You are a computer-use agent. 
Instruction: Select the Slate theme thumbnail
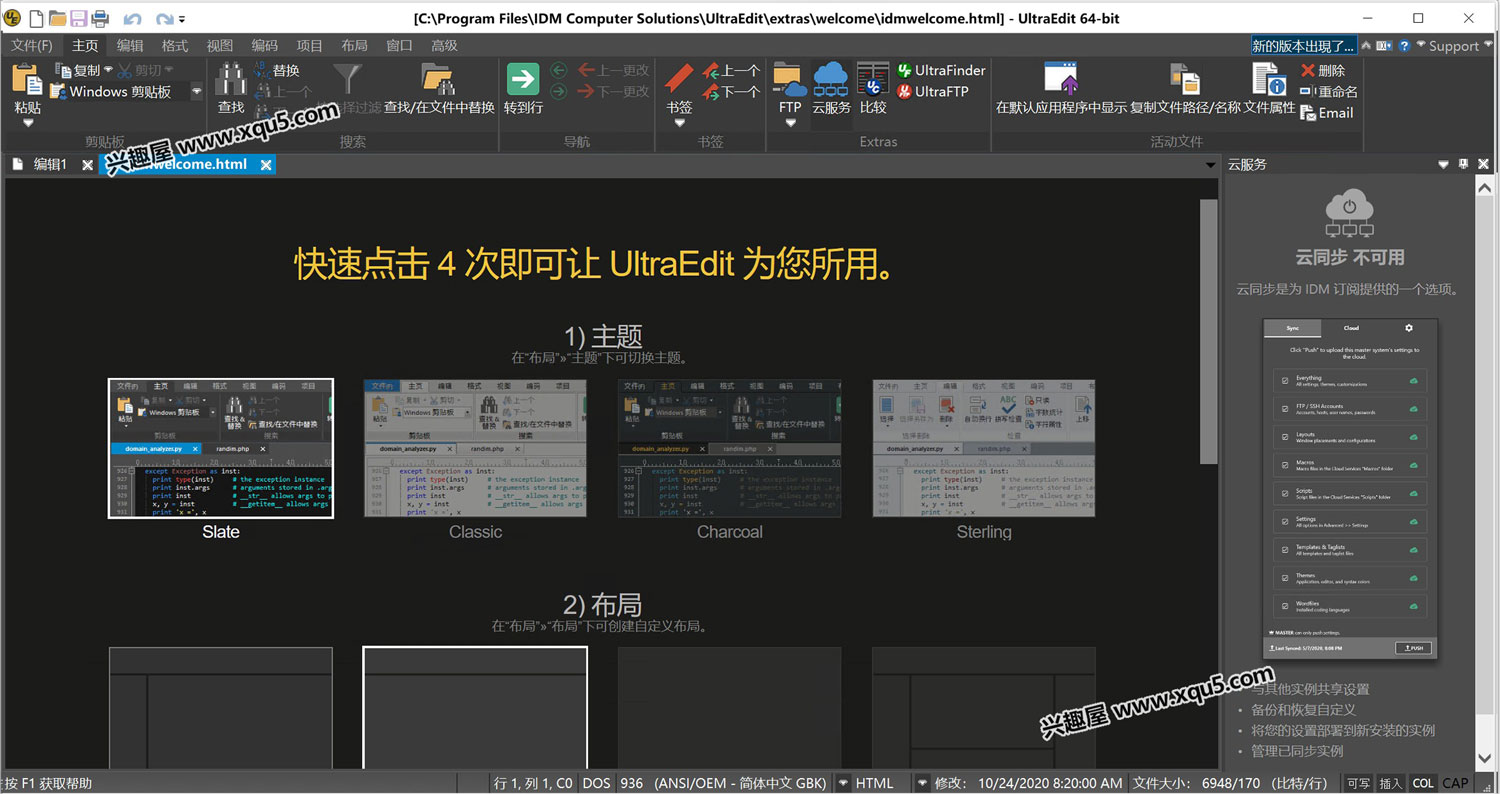click(221, 448)
